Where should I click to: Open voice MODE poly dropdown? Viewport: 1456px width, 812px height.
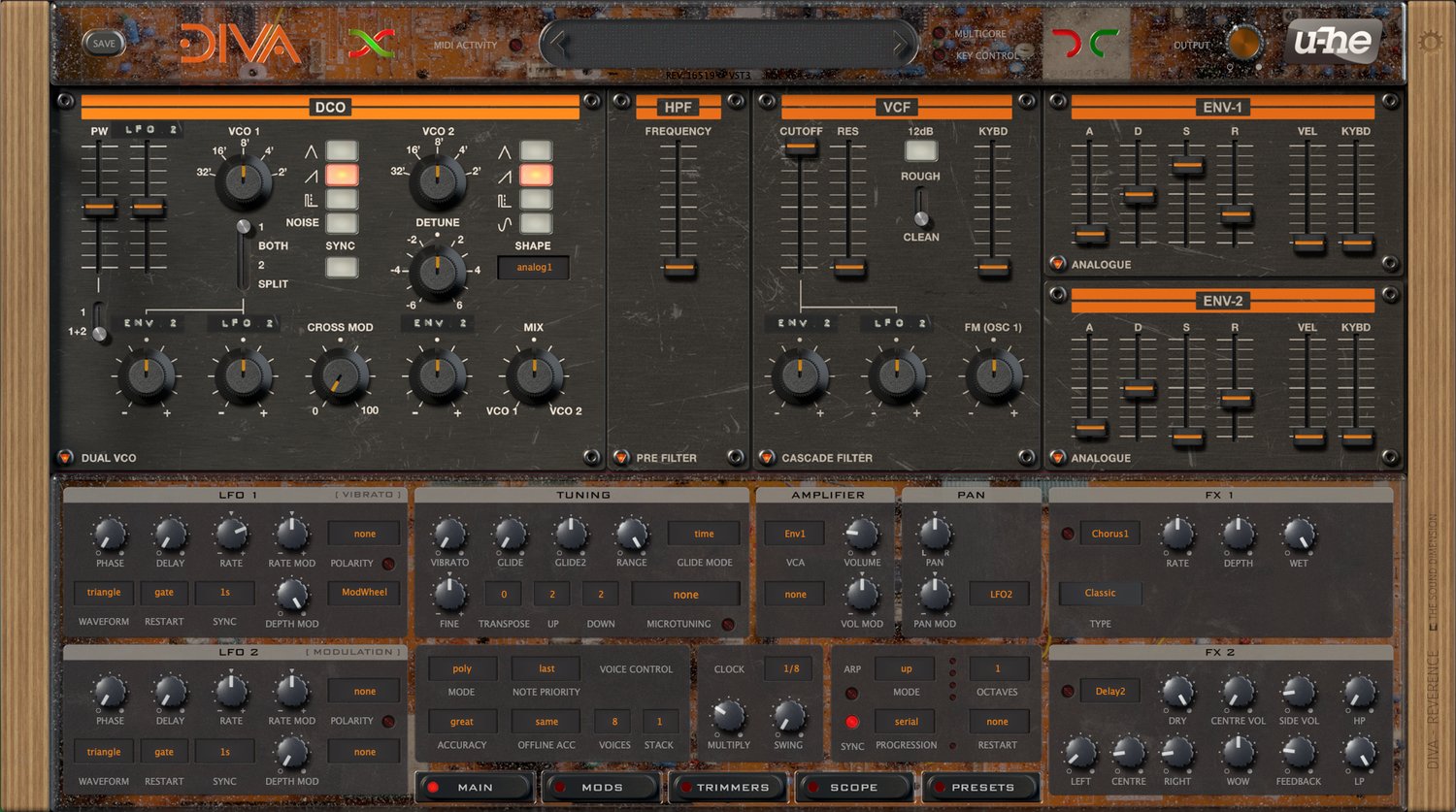[x=462, y=668]
